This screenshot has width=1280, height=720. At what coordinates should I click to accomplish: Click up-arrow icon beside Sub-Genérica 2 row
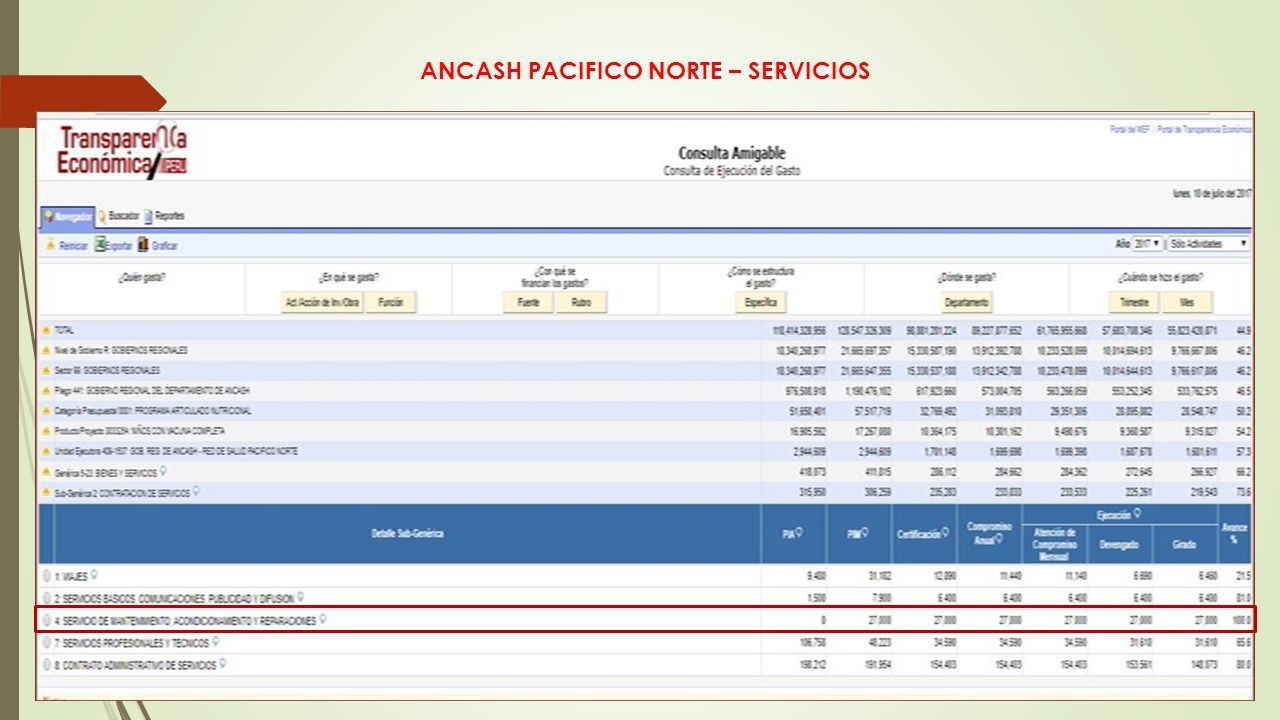pyautogui.click(x=46, y=492)
